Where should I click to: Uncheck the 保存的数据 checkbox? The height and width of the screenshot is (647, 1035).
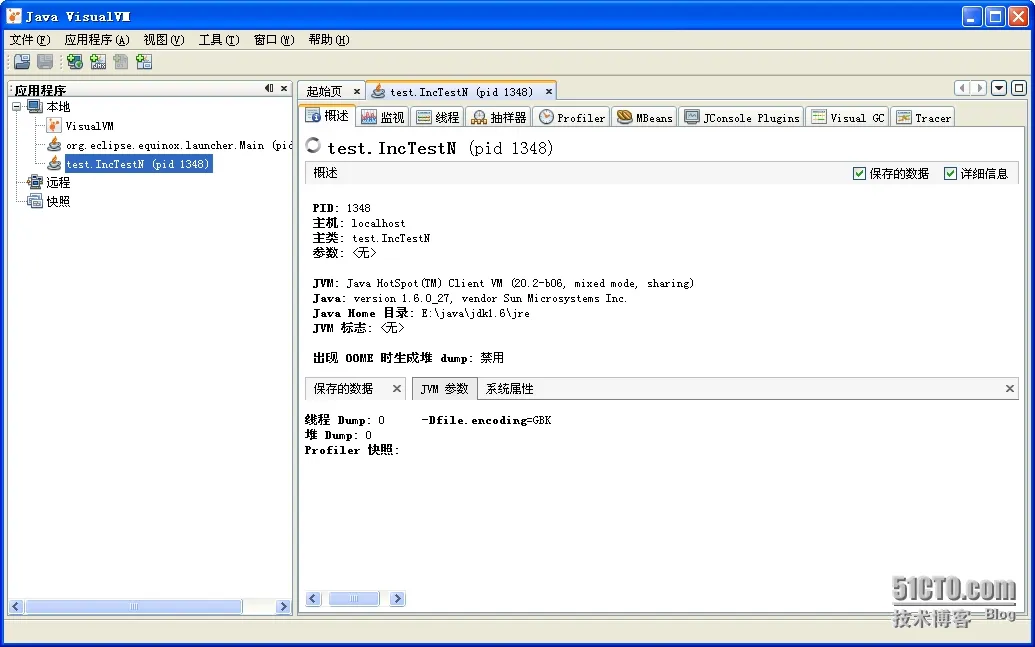(x=859, y=174)
